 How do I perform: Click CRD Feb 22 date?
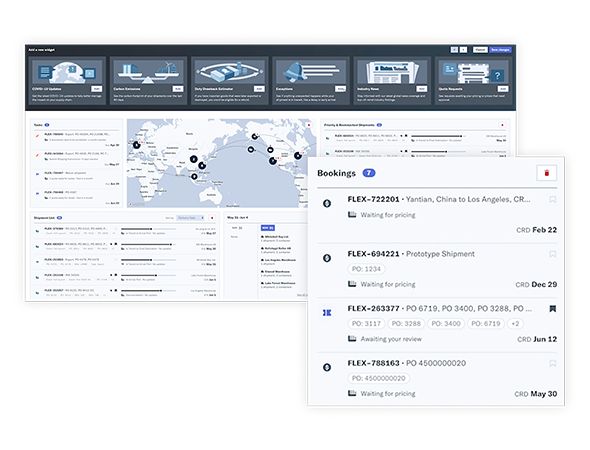537,230
